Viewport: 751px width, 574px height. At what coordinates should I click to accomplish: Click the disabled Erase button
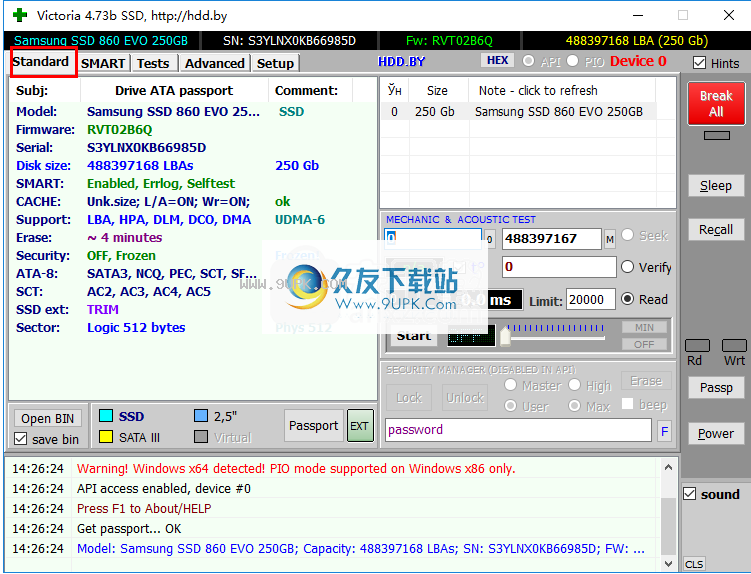click(646, 381)
